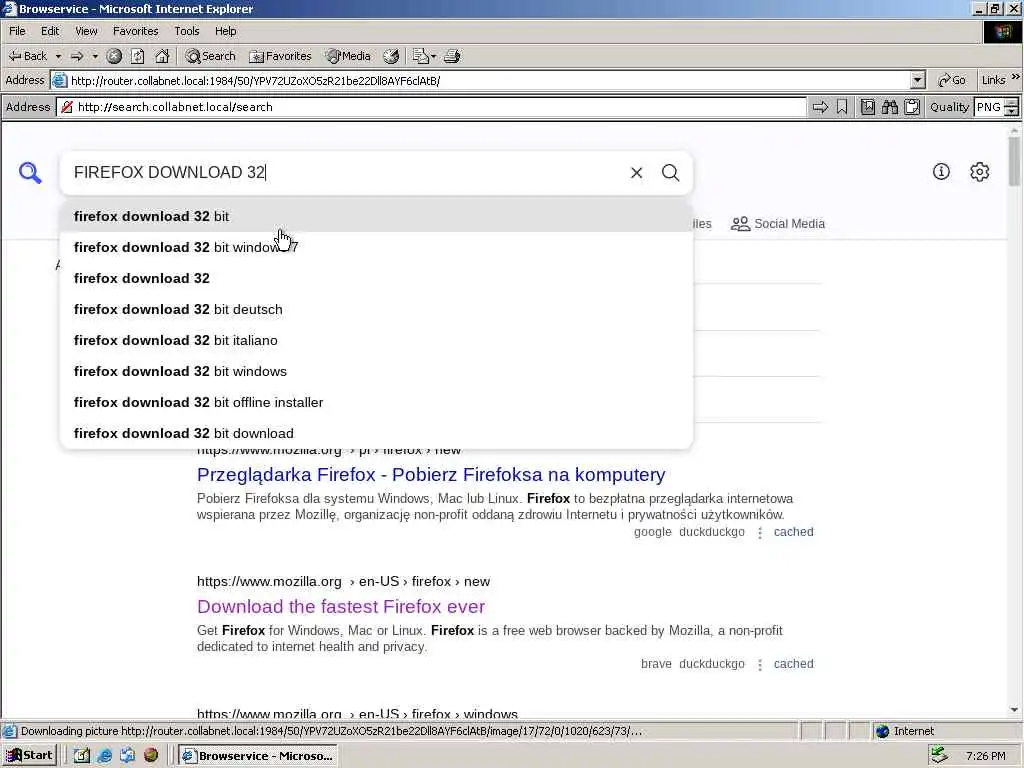This screenshot has height=768, width=1024.
Task: Click the page vertical scrollbar thumb
Action: point(1014,161)
